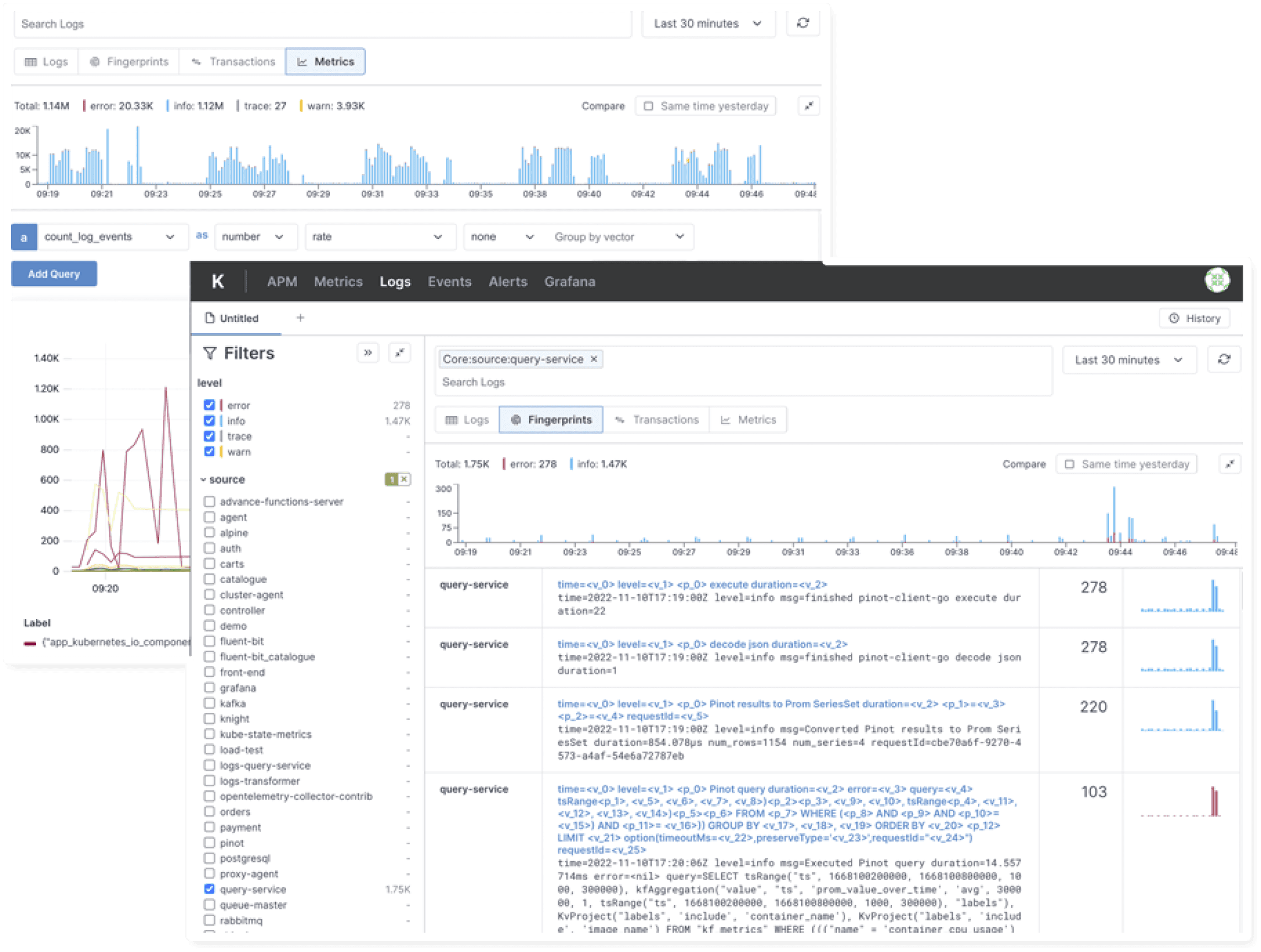The width and height of the screenshot is (1261, 952).
Task: Open the History panel
Action: pos(1194,318)
